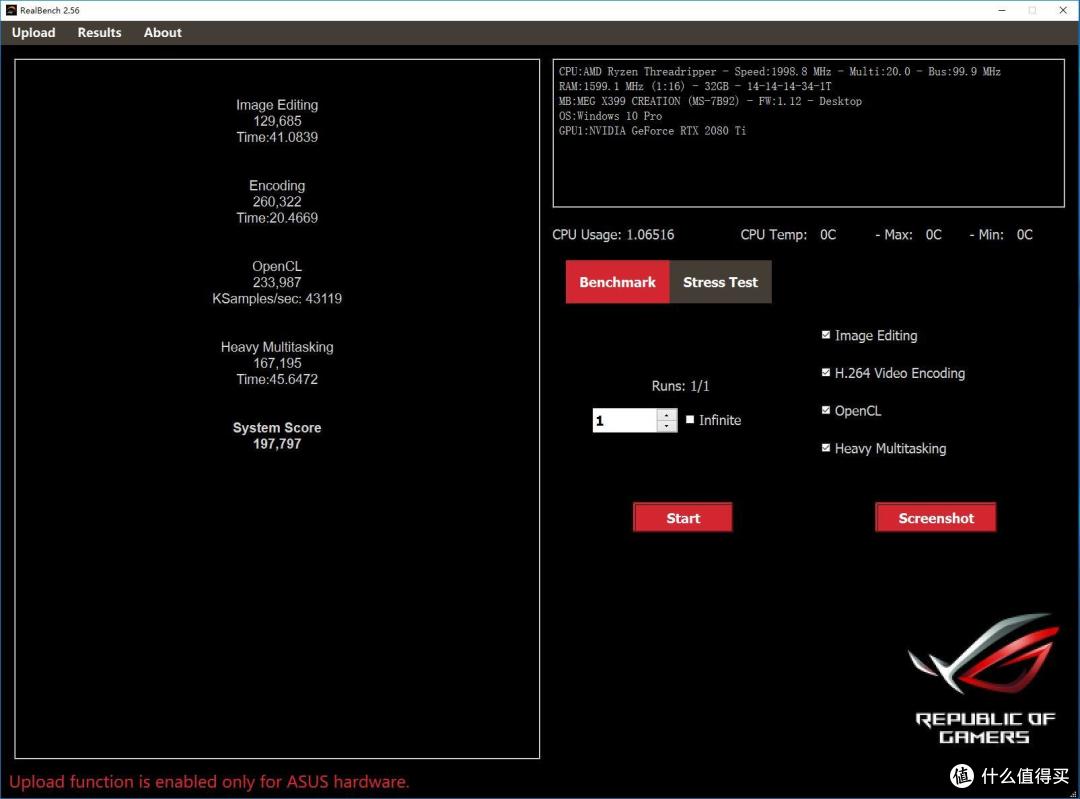Switch to the Benchmark tab
The height and width of the screenshot is (799, 1080).
(x=617, y=282)
